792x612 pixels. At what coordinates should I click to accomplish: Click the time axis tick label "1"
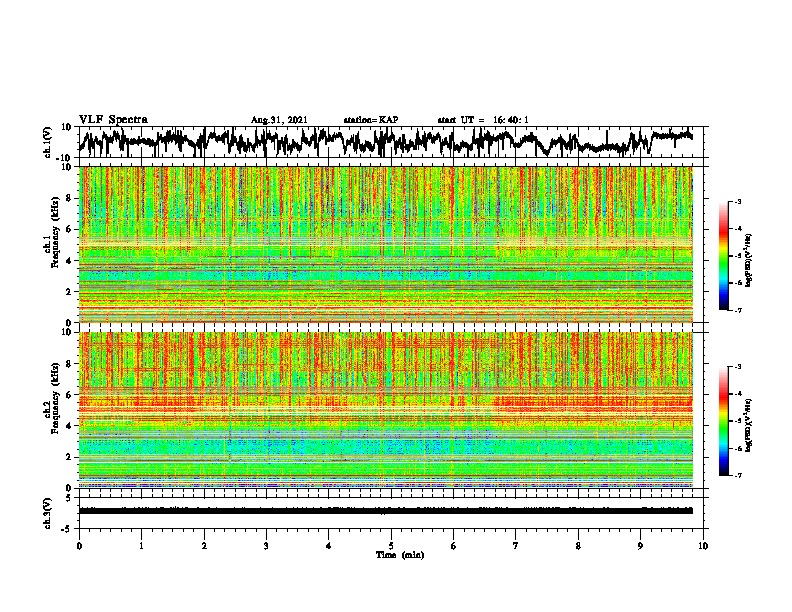(x=141, y=546)
